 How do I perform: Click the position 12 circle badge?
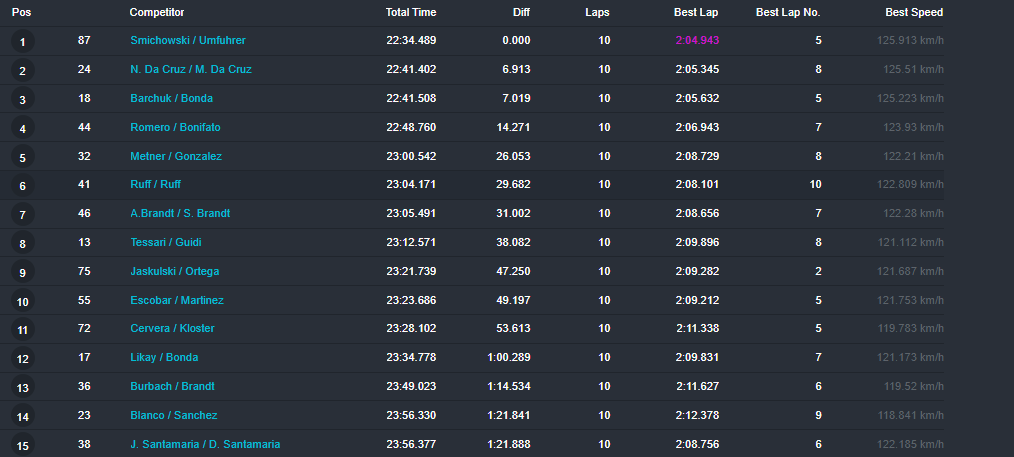(x=22, y=359)
